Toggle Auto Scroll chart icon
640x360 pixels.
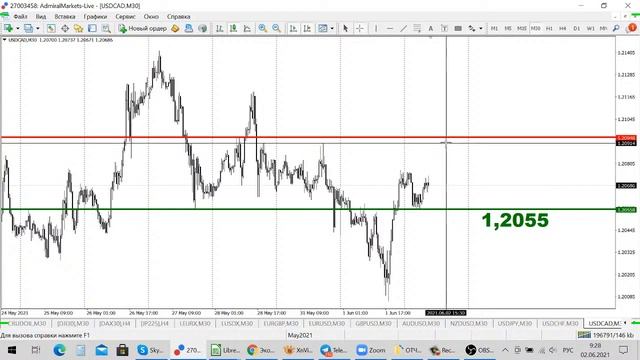click(293, 28)
